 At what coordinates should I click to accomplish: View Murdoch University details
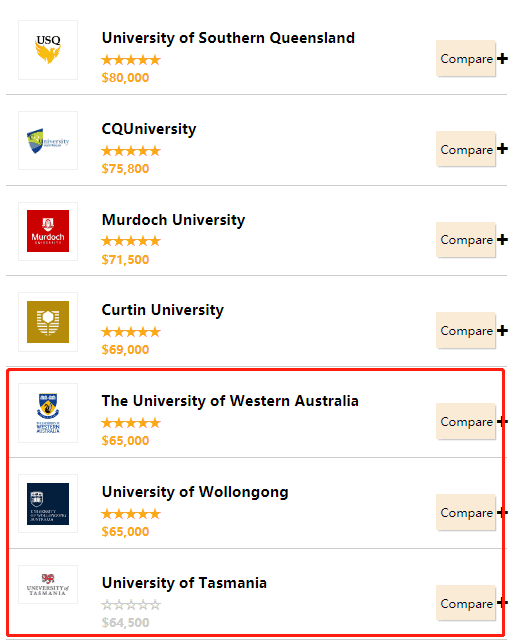pyautogui.click(x=174, y=220)
